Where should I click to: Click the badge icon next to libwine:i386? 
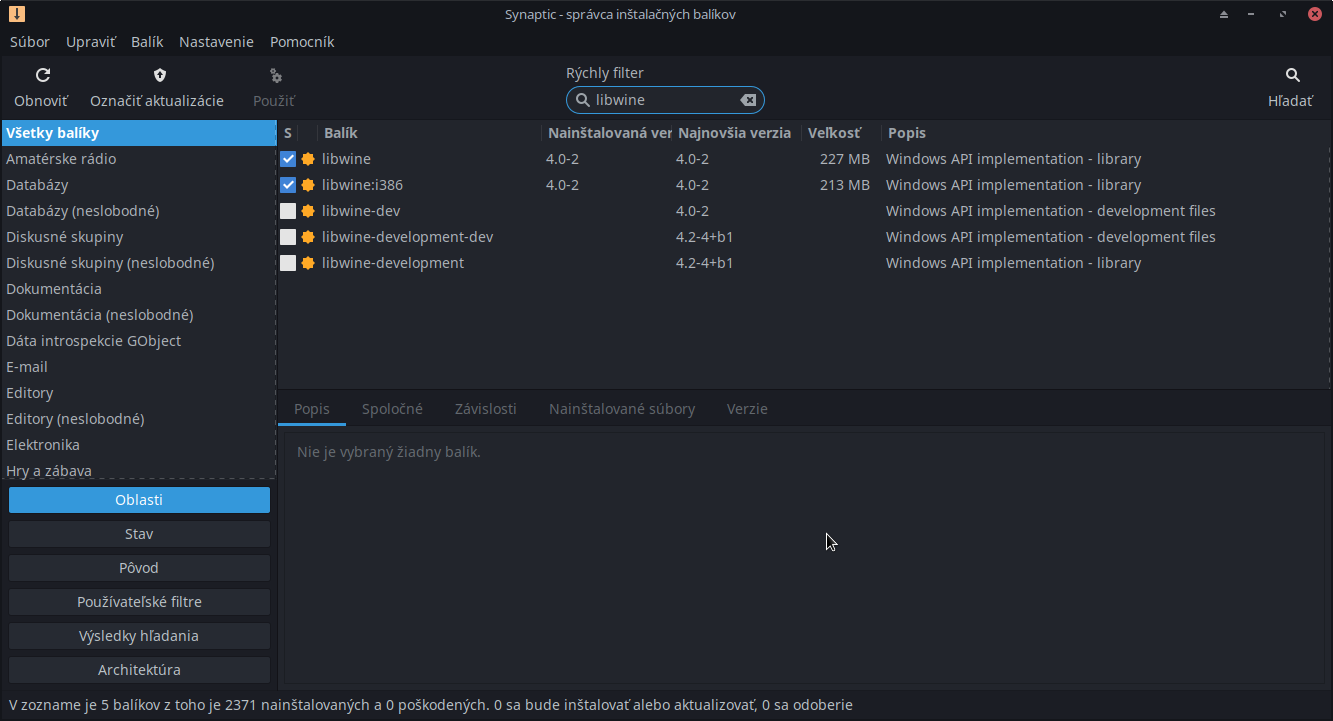(308, 185)
